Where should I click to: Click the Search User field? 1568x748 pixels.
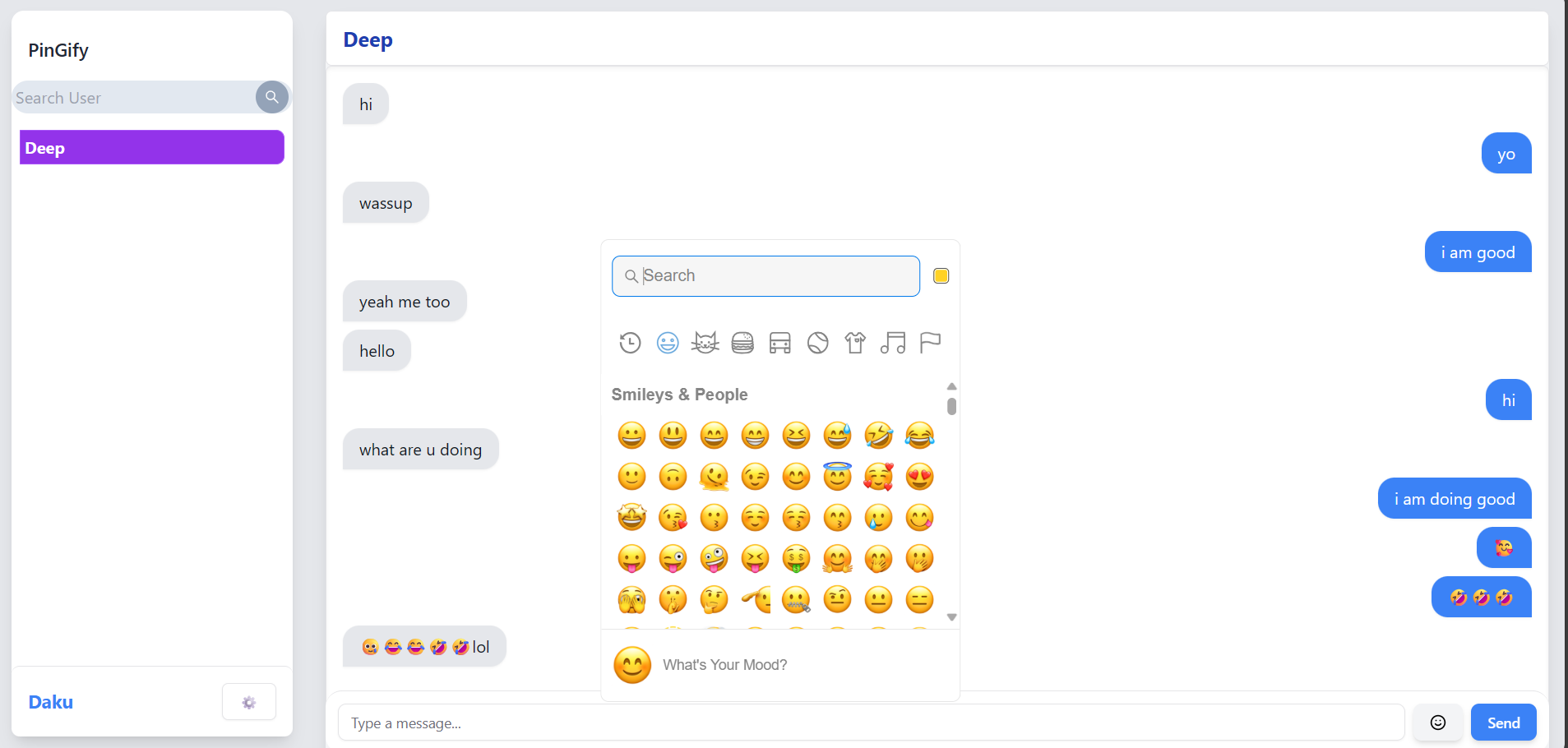(x=133, y=98)
